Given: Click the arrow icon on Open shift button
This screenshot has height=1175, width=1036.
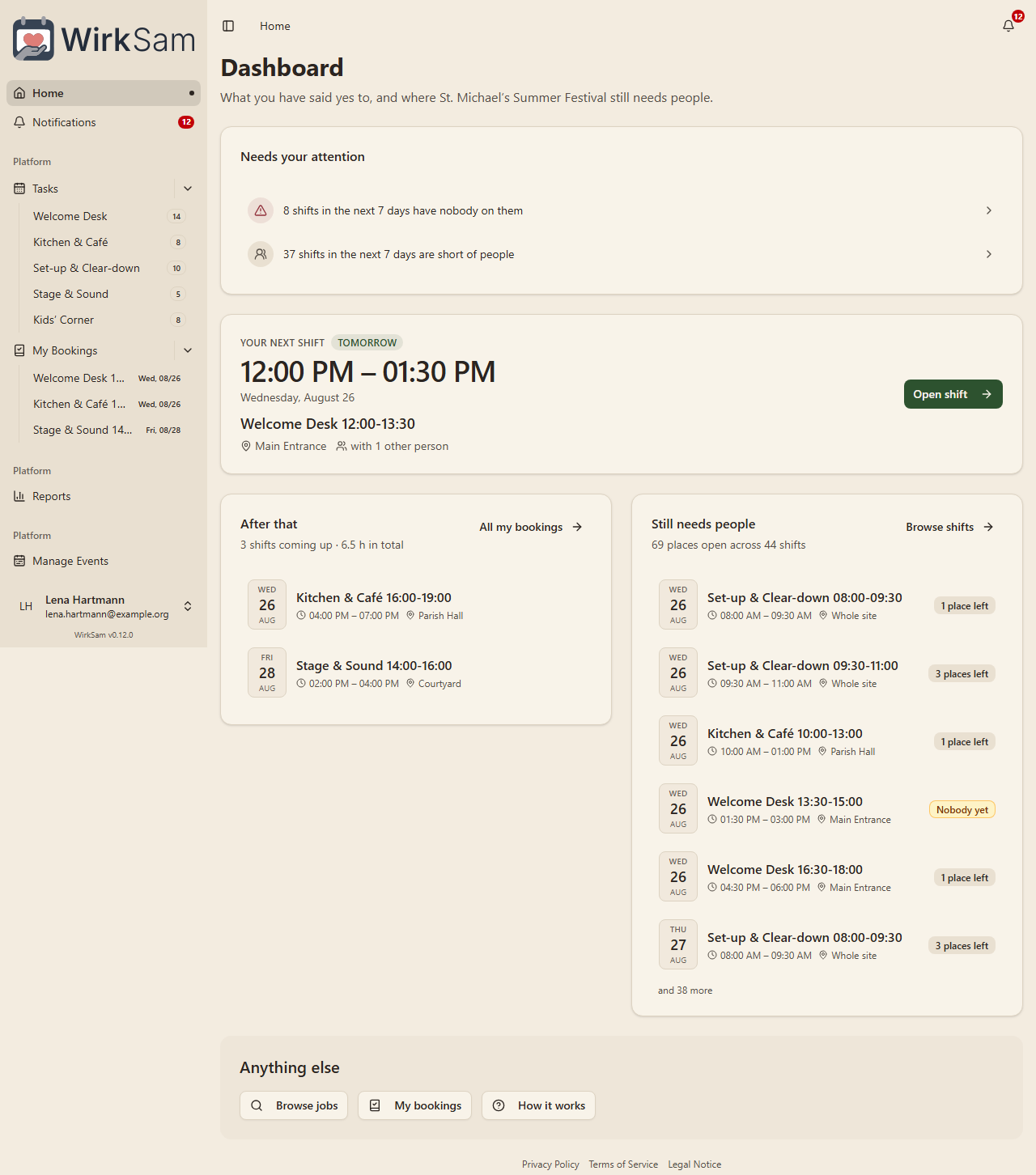Looking at the screenshot, I should coord(987,394).
